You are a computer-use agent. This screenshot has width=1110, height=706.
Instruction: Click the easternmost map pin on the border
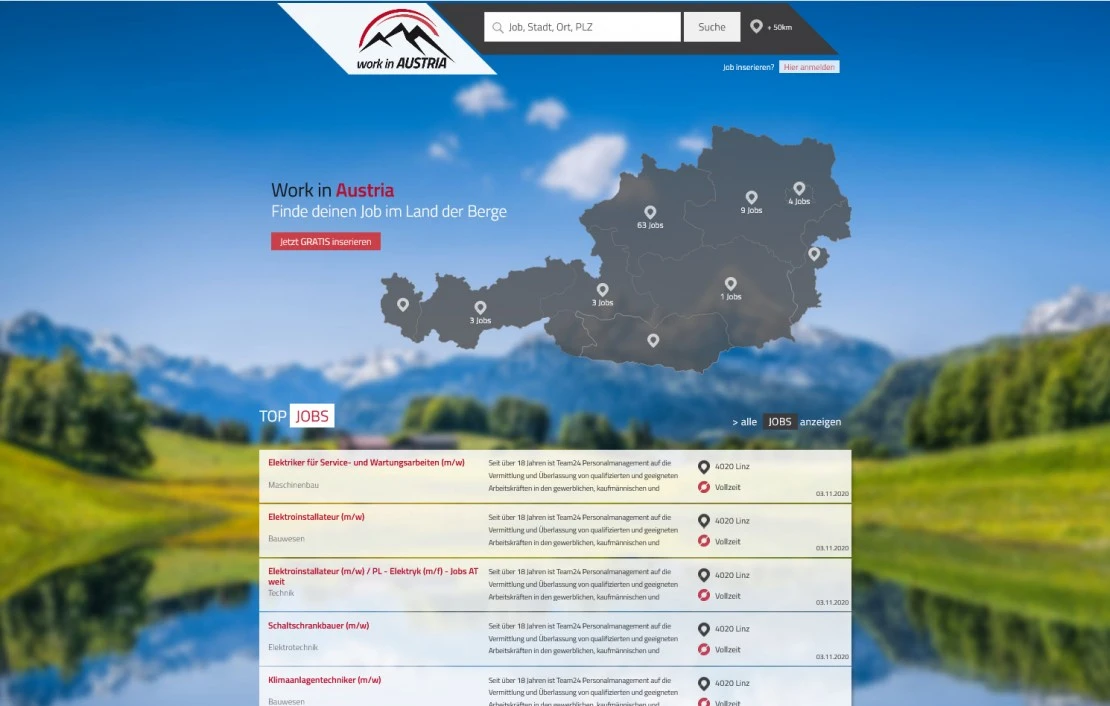(814, 254)
